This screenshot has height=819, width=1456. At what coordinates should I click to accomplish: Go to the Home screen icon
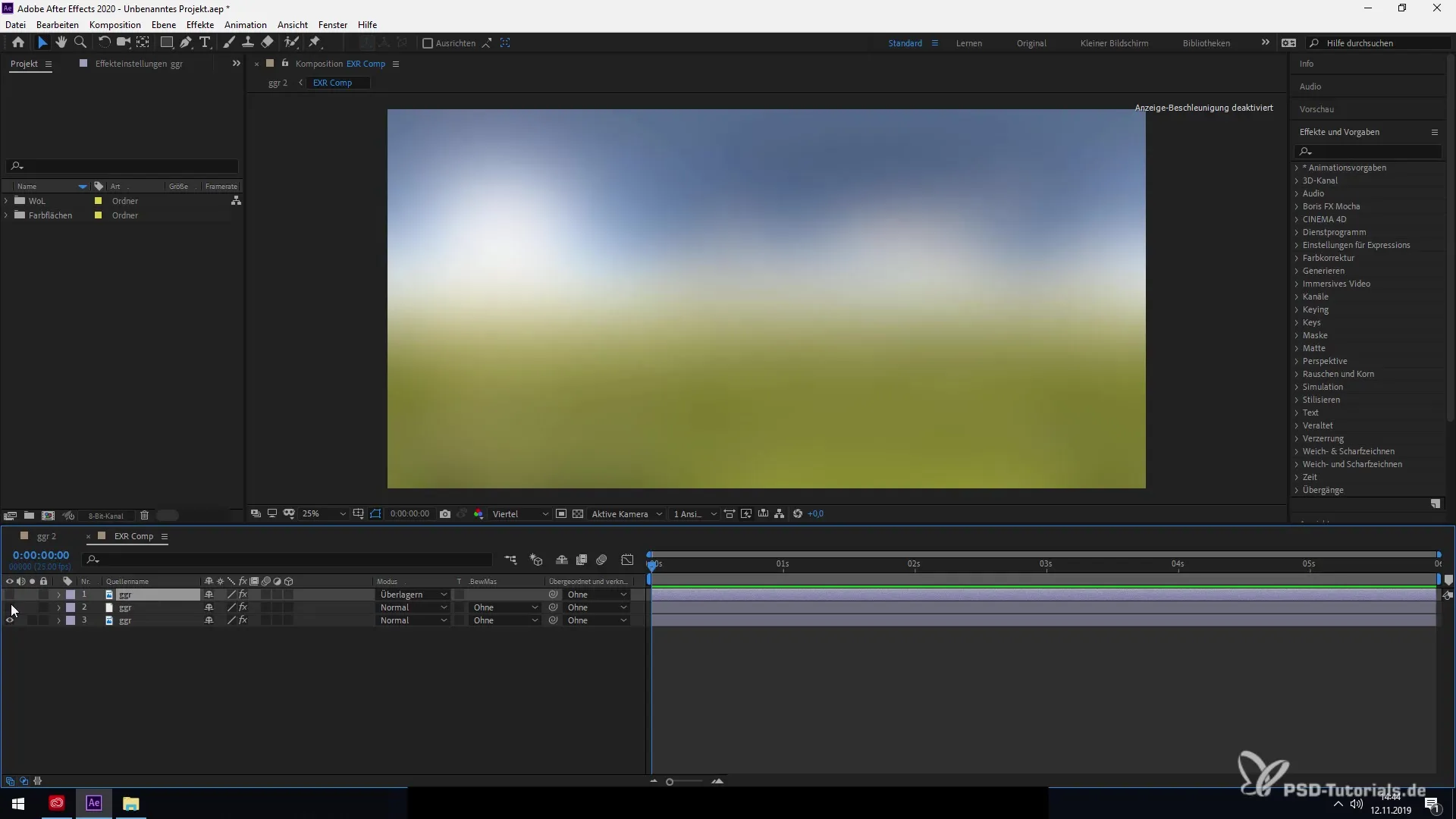coord(18,43)
